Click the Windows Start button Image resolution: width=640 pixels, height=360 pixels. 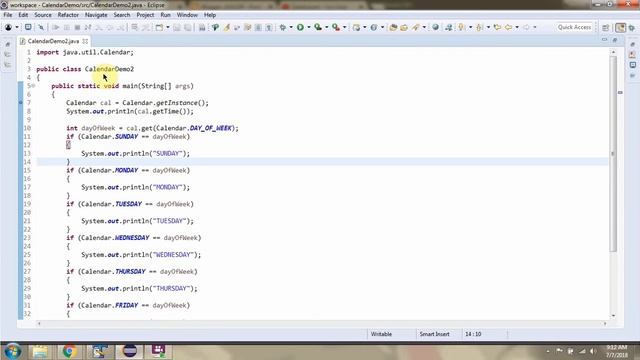tap(12, 351)
